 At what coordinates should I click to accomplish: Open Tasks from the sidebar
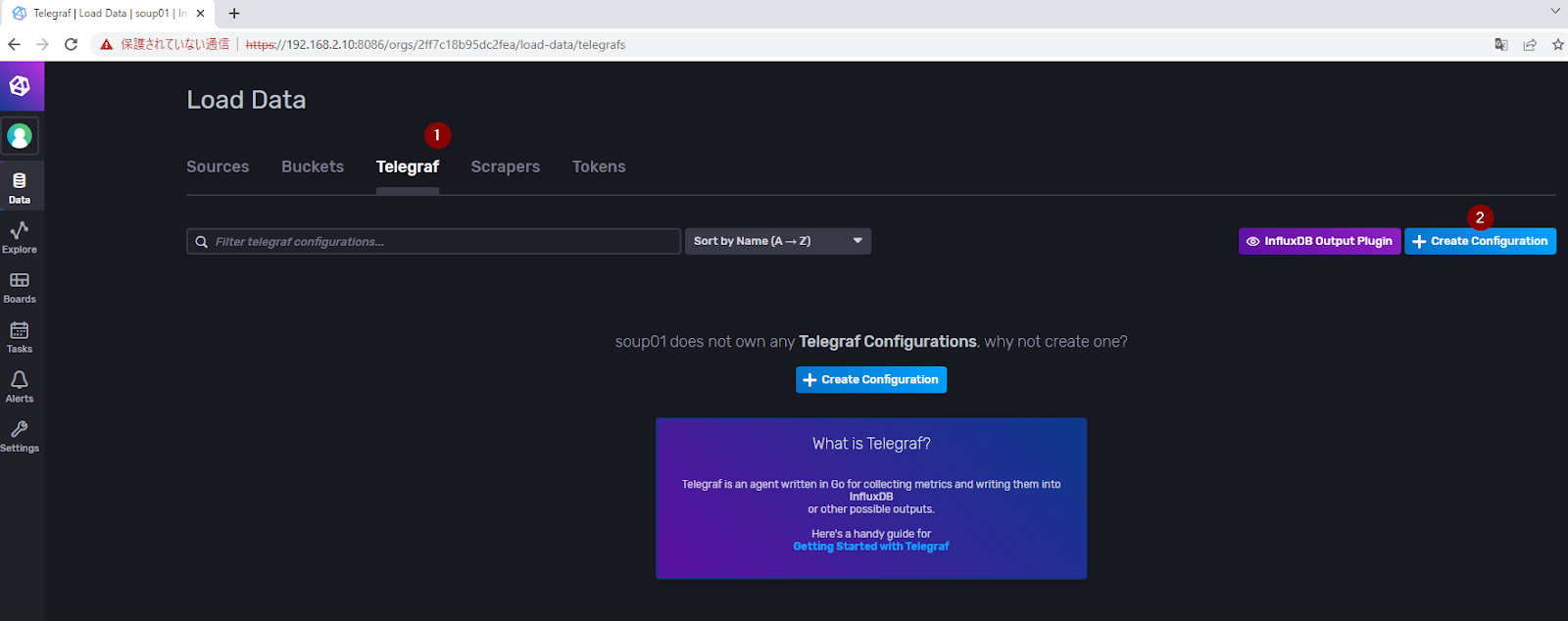tap(20, 337)
